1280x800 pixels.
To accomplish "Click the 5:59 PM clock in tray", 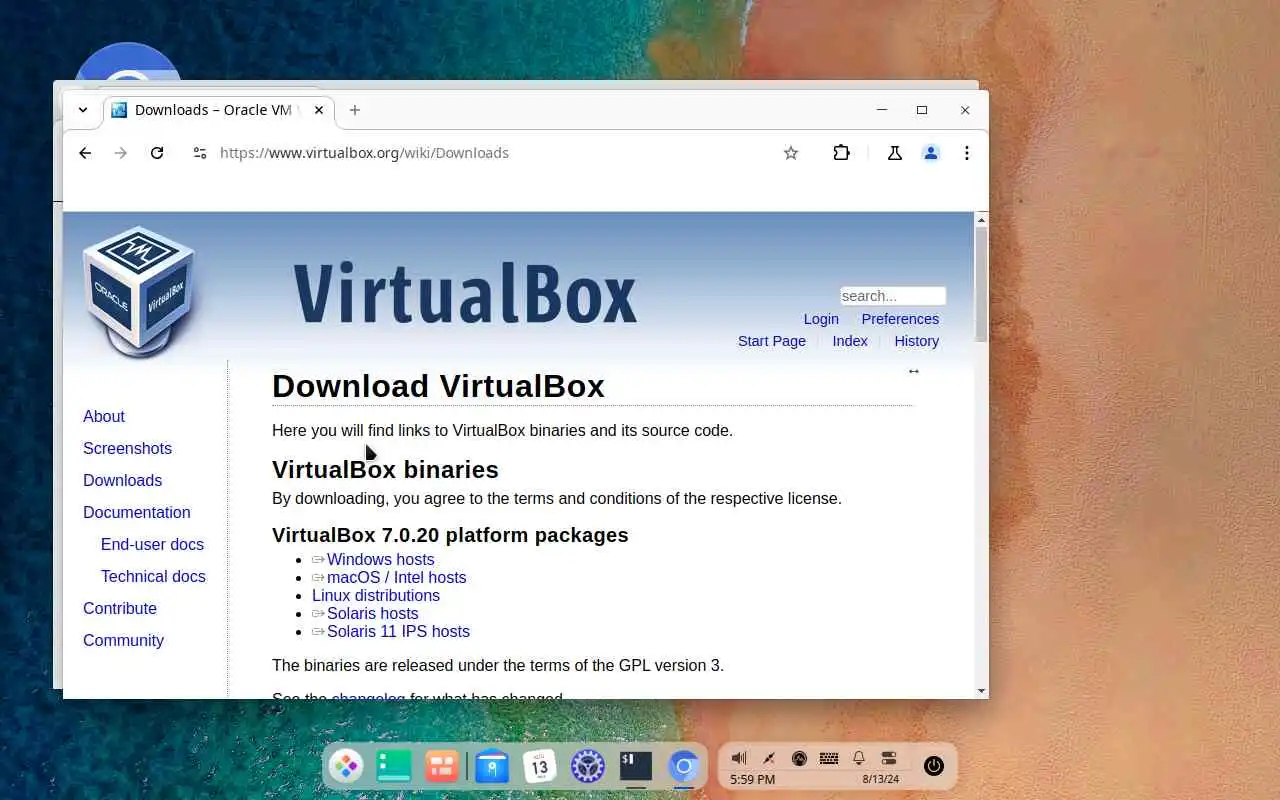I will 752,779.
